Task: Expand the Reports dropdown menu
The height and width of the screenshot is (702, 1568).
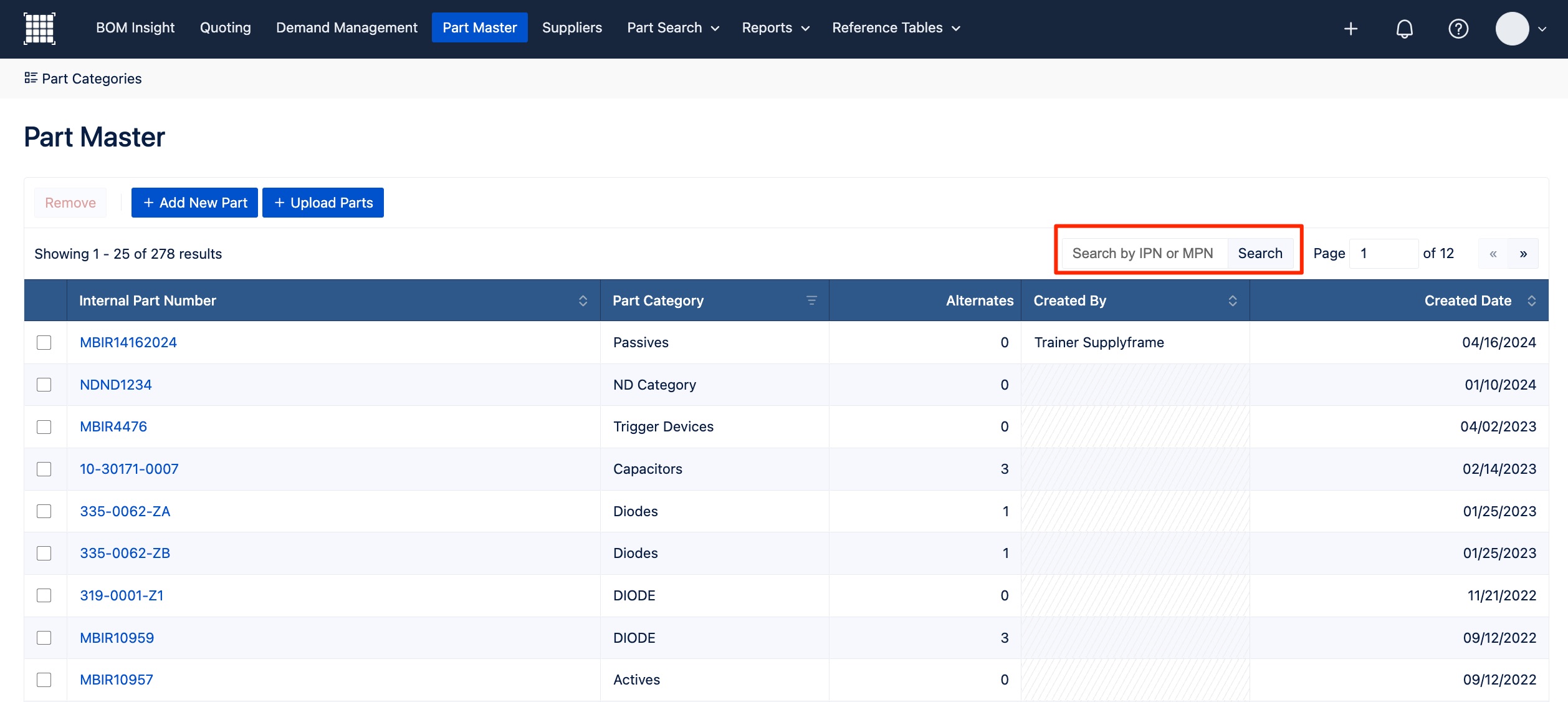Action: [x=775, y=28]
